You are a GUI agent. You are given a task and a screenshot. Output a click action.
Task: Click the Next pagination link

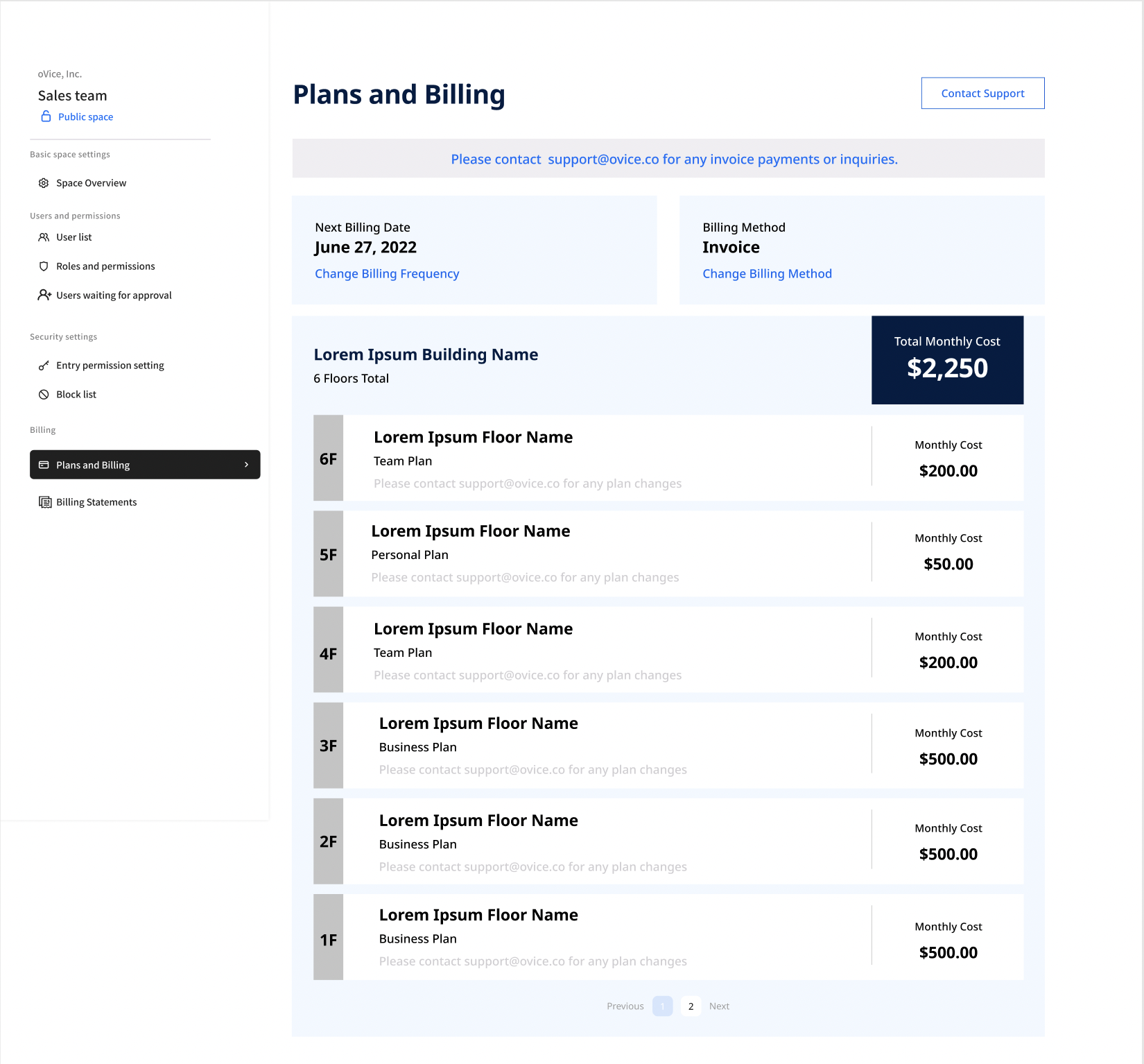(719, 1006)
